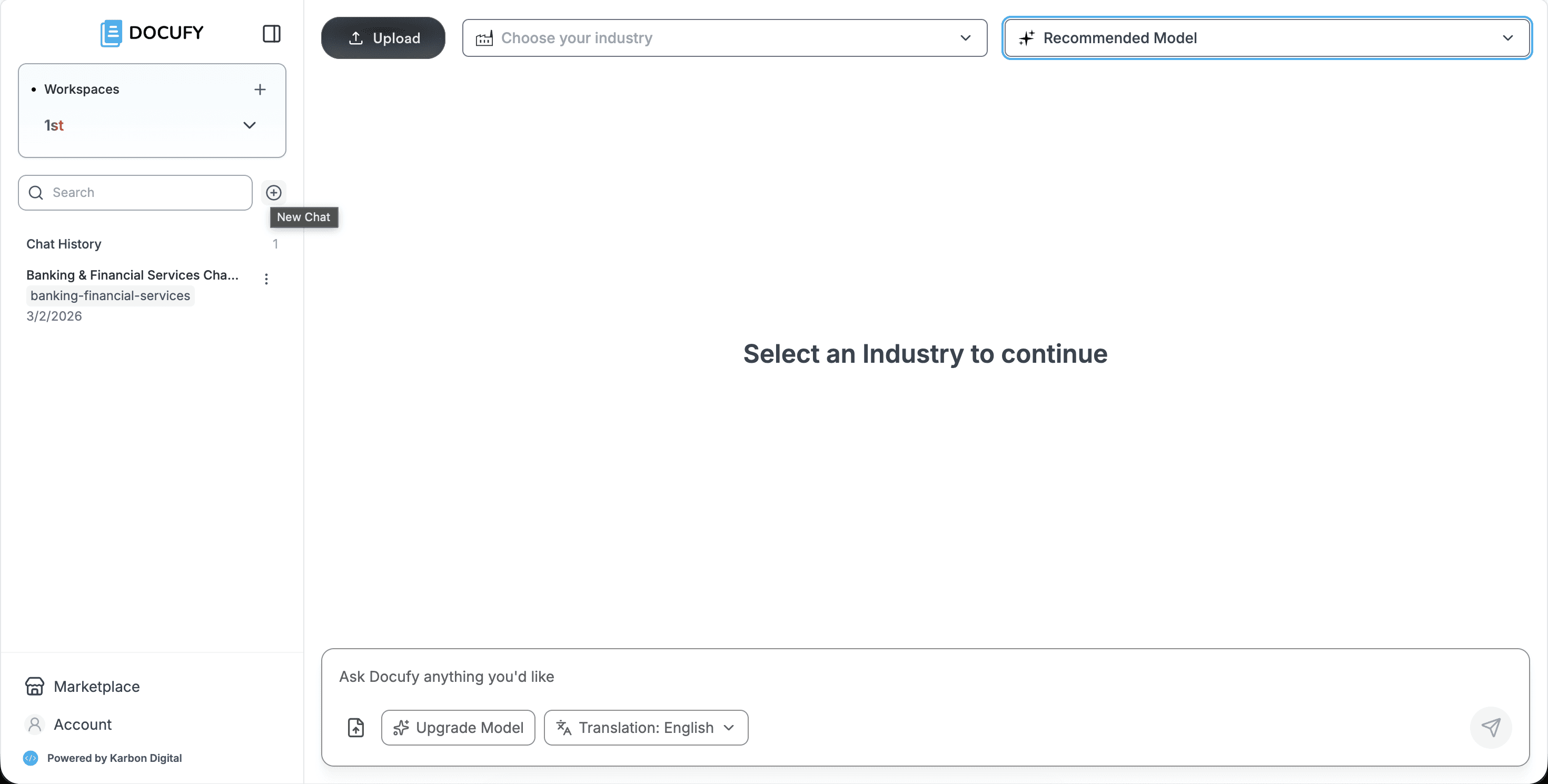Click the Karbon Digital badge icon
This screenshot has height=784, width=1548.
pyautogui.click(x=31, y=758)
